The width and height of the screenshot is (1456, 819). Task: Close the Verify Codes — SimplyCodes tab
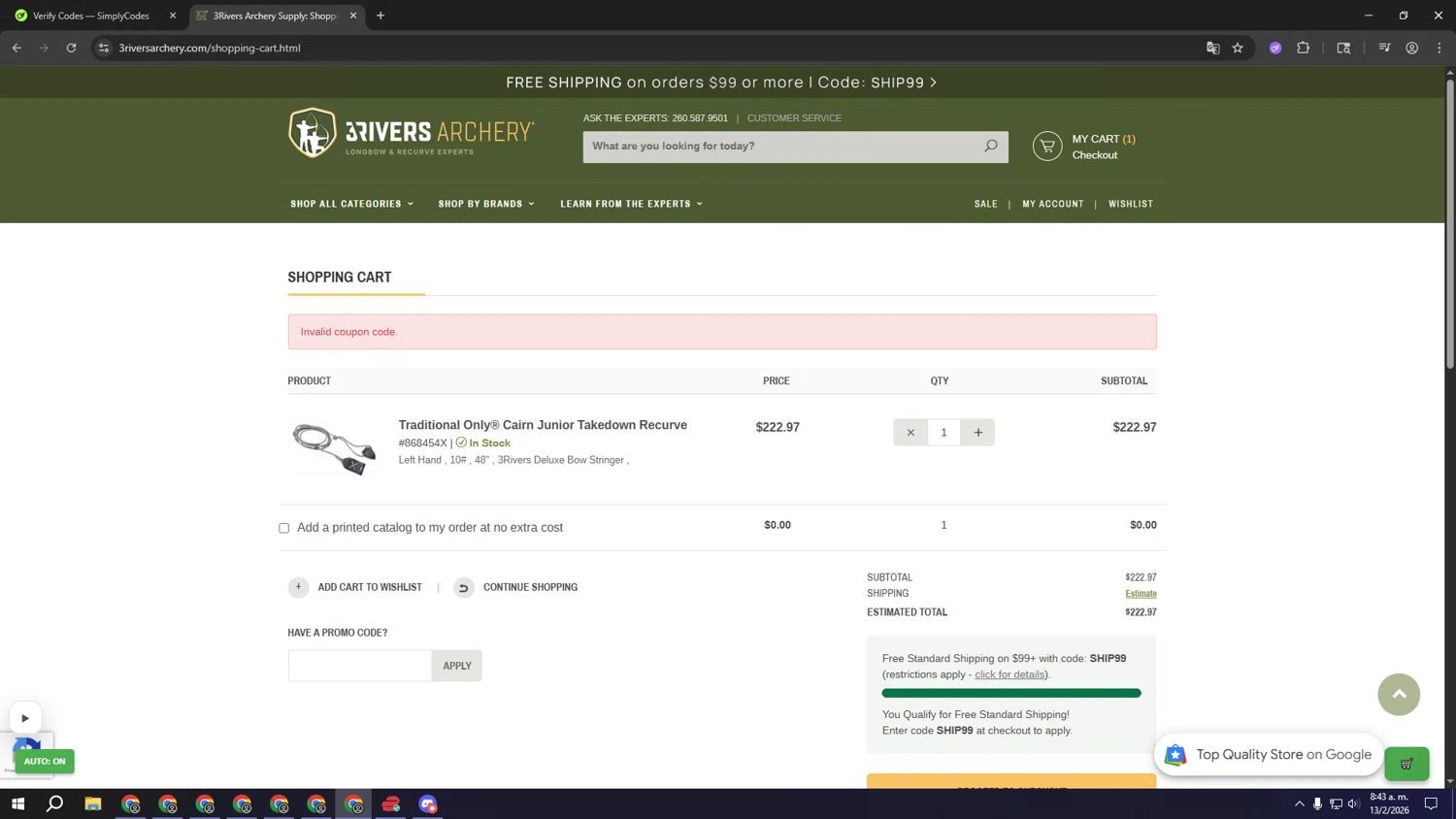(x=173, y=16)
